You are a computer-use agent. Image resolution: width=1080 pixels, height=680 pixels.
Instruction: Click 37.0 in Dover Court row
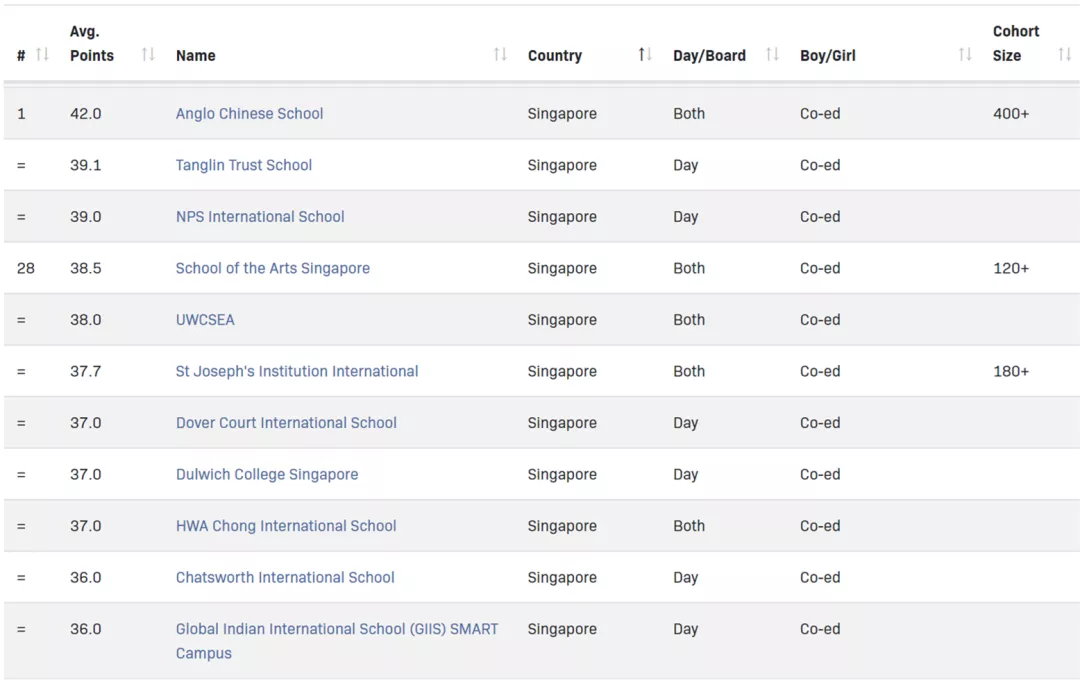click(85, 423)
